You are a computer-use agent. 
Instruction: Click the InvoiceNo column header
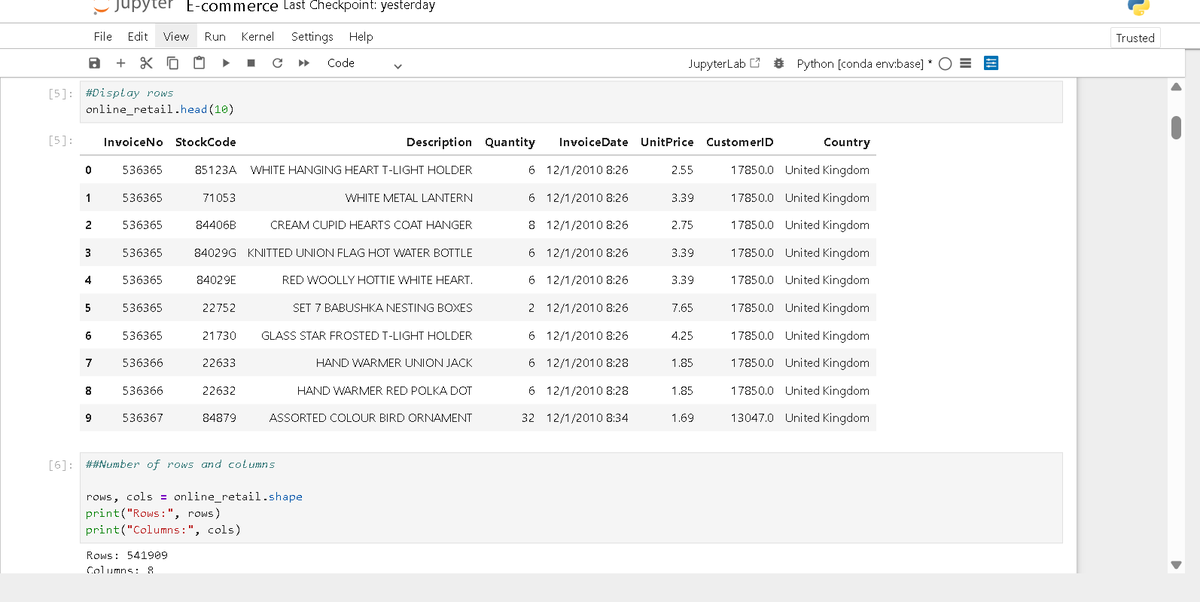tap(133, 142)
